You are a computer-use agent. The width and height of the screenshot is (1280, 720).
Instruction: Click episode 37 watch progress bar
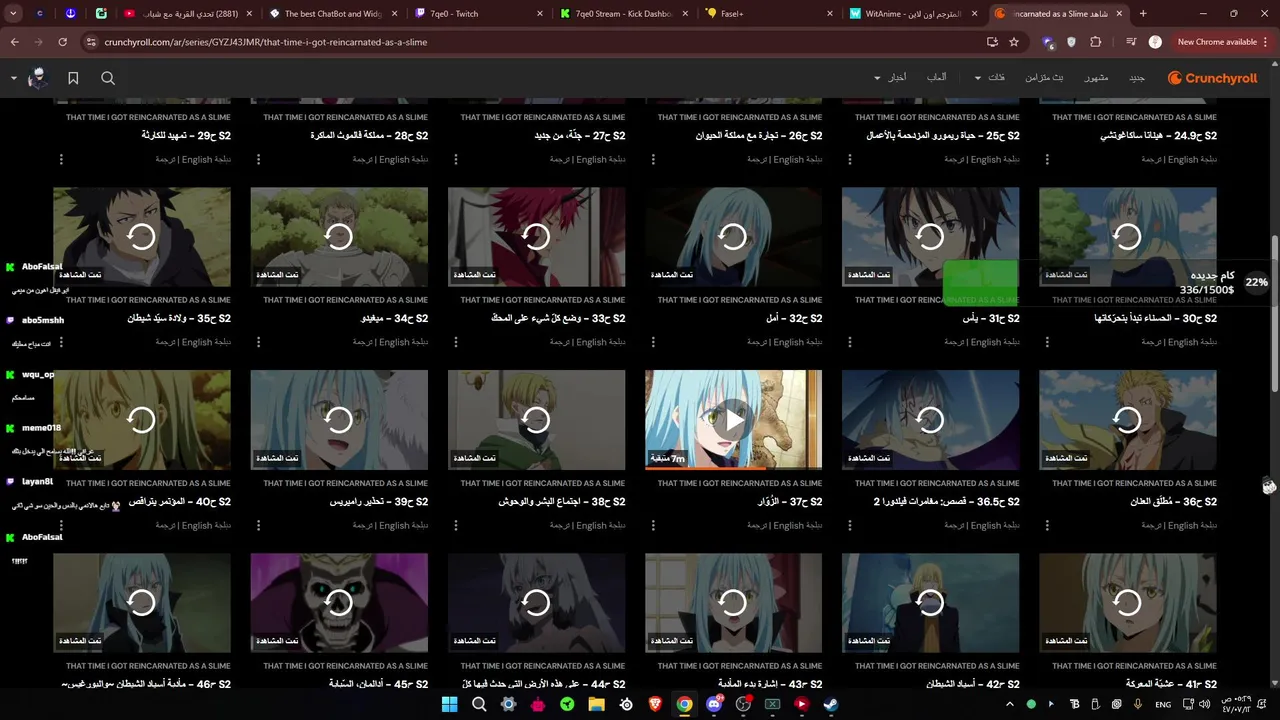pos(734,468)
